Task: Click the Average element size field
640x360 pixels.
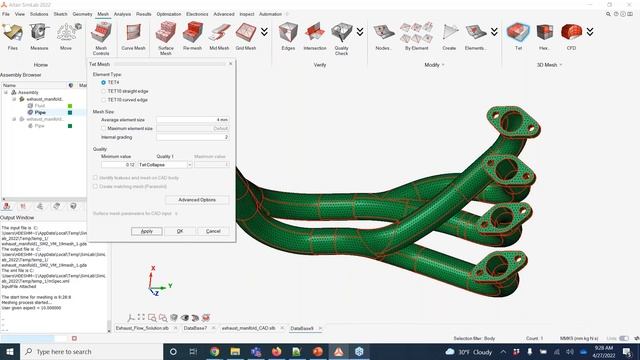Action: coord(193,120)
